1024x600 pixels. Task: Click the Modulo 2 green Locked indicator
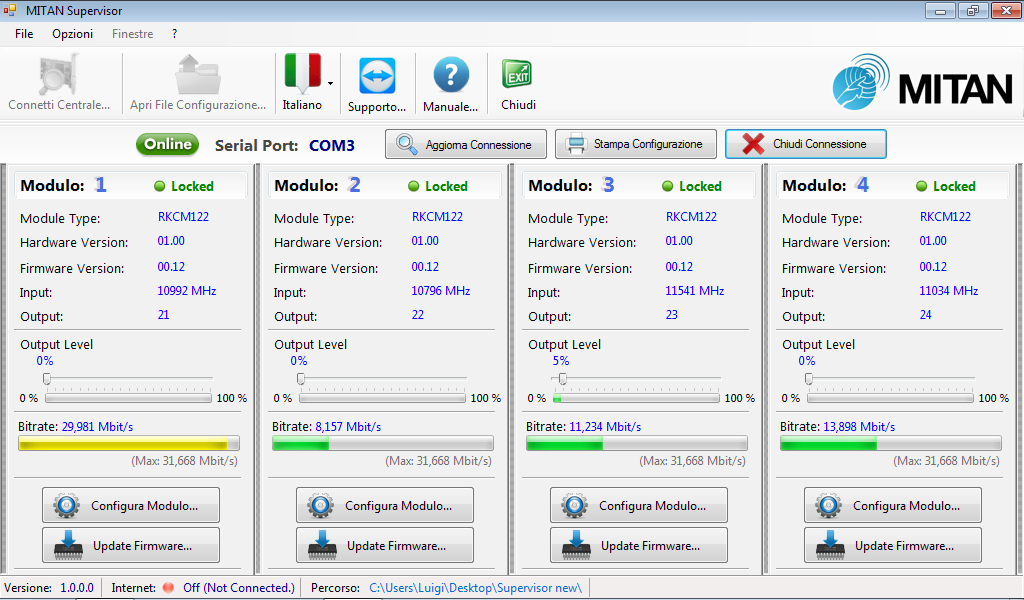point(413,186)
